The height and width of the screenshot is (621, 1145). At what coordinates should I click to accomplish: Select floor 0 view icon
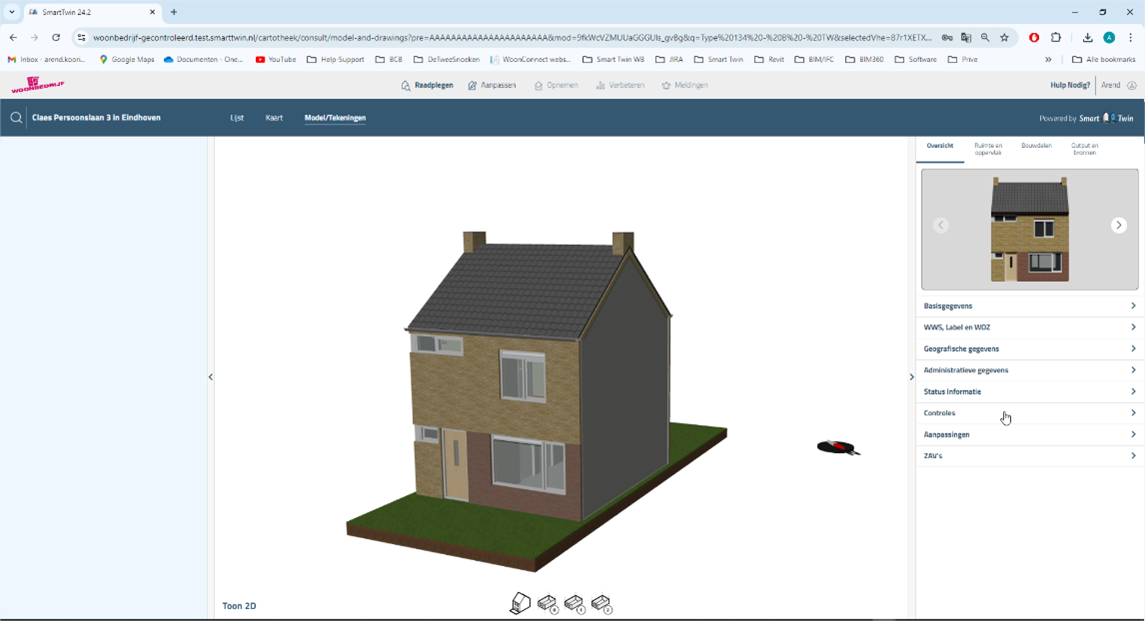[x=547, y=603]
